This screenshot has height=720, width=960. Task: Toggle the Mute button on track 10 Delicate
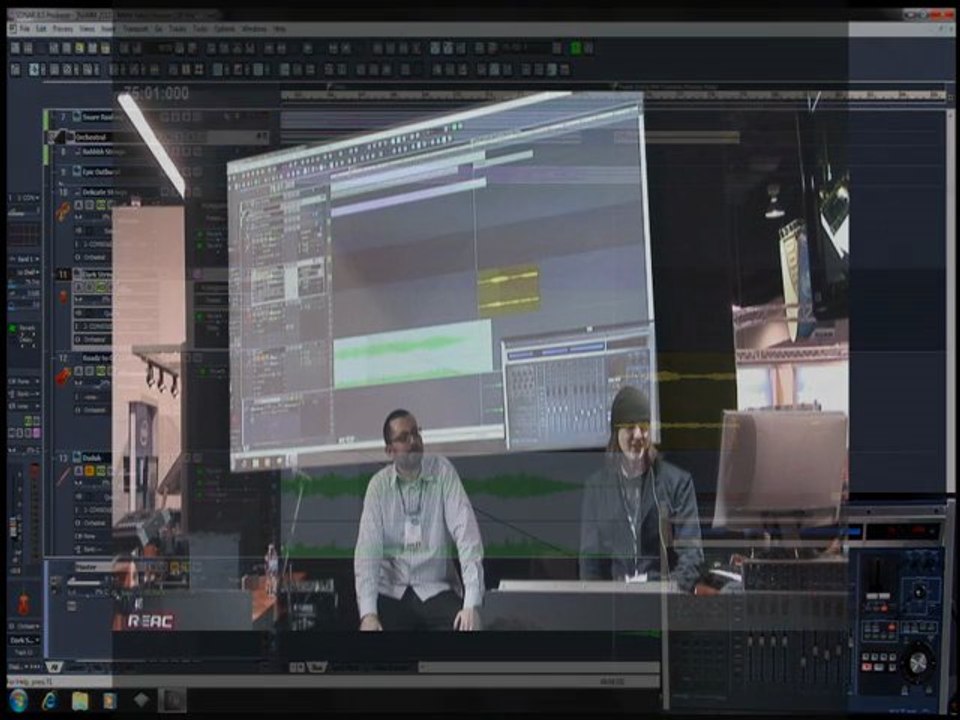pos(78,205)
